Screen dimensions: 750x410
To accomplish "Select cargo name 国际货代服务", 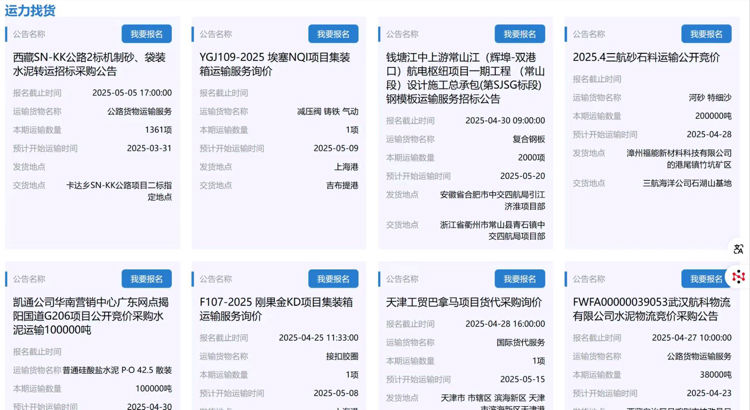I will pyautogui.click(x=521, y=343).
